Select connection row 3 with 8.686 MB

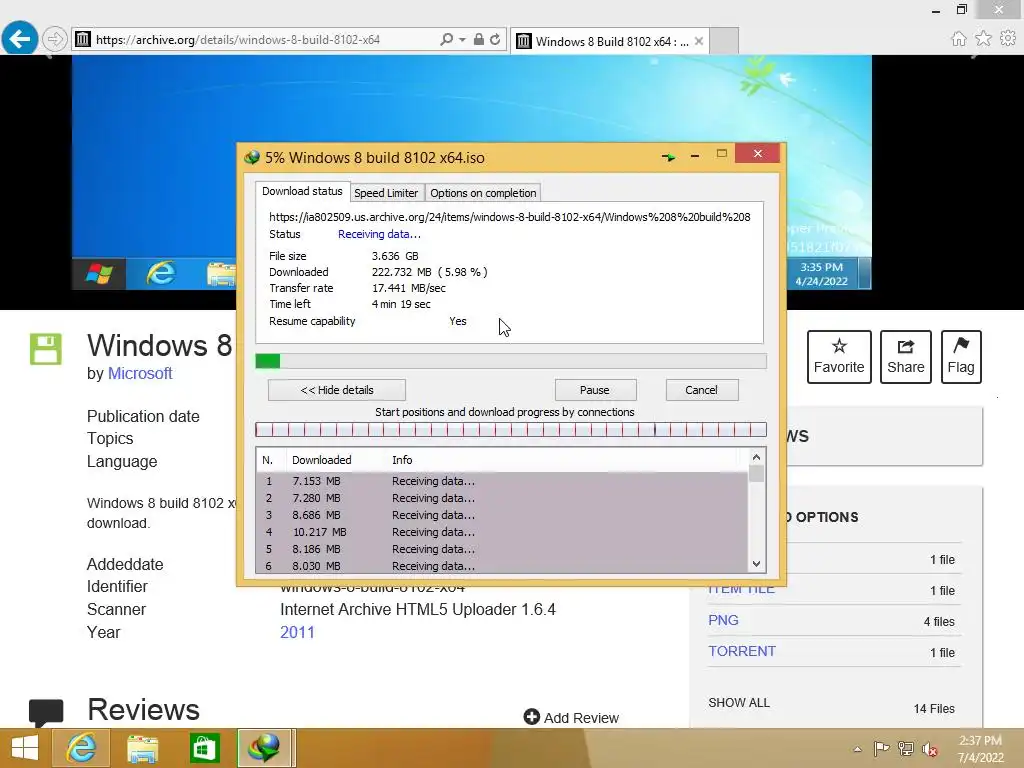tap(502, 515)
